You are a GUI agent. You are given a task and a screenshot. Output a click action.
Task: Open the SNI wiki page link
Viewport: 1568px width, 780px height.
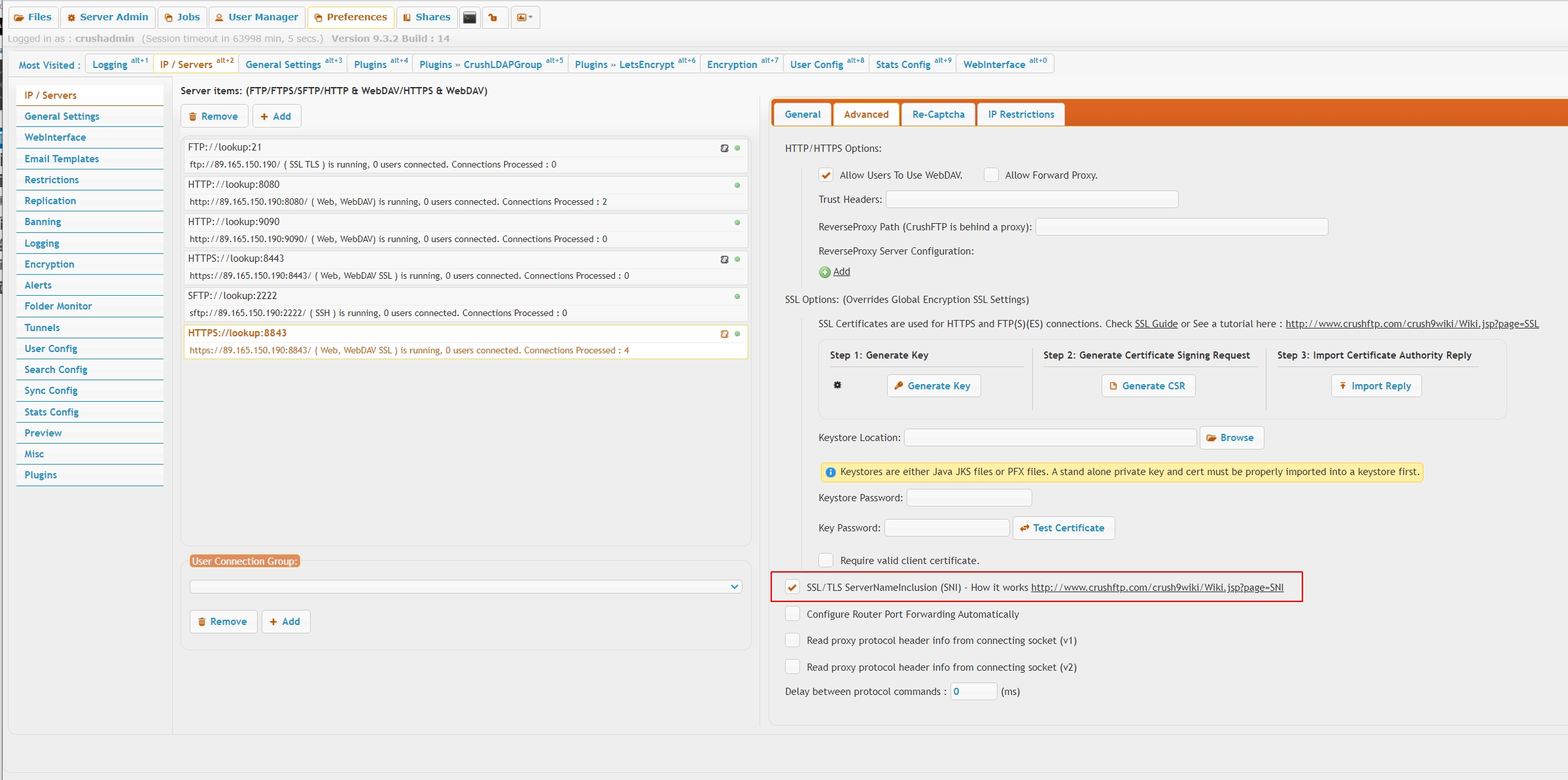point(1157,588)
